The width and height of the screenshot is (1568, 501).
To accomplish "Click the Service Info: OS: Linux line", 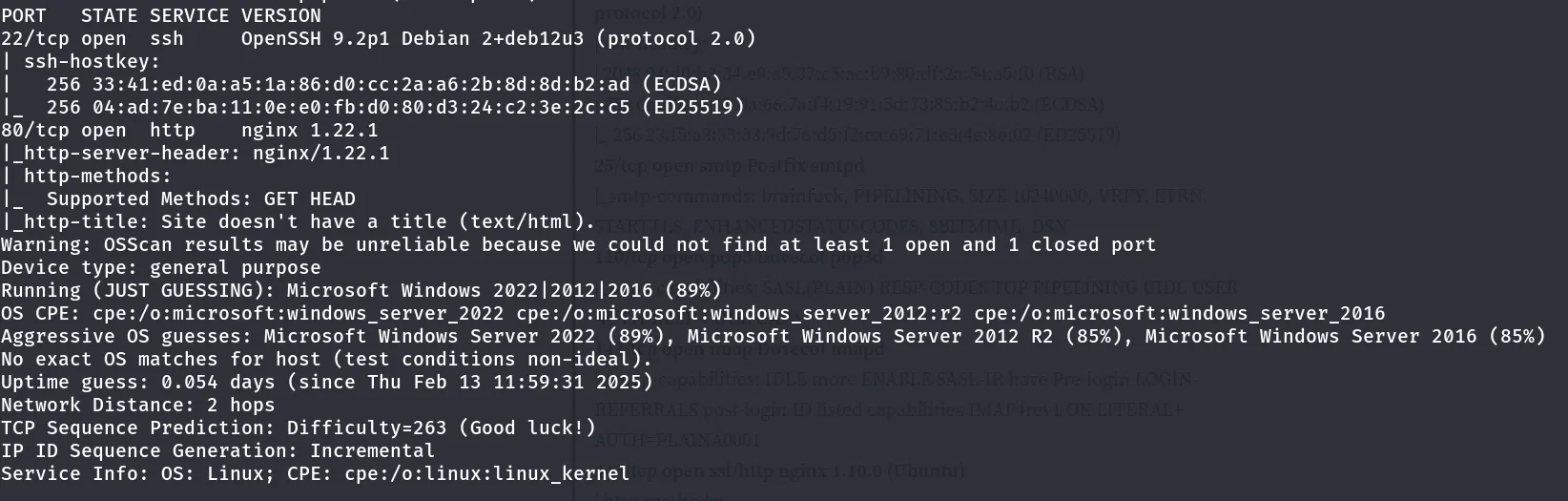I will pyautogui.click(x=316, y=473).
